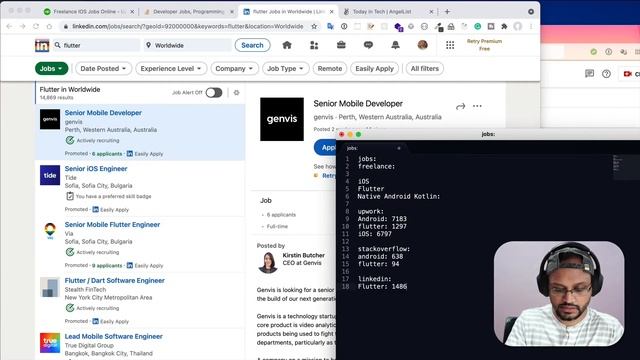The height and width of the screenshot is (360, 640).
Task: Select the jobs: tab in the editor
Action: (x=374, y=148)
